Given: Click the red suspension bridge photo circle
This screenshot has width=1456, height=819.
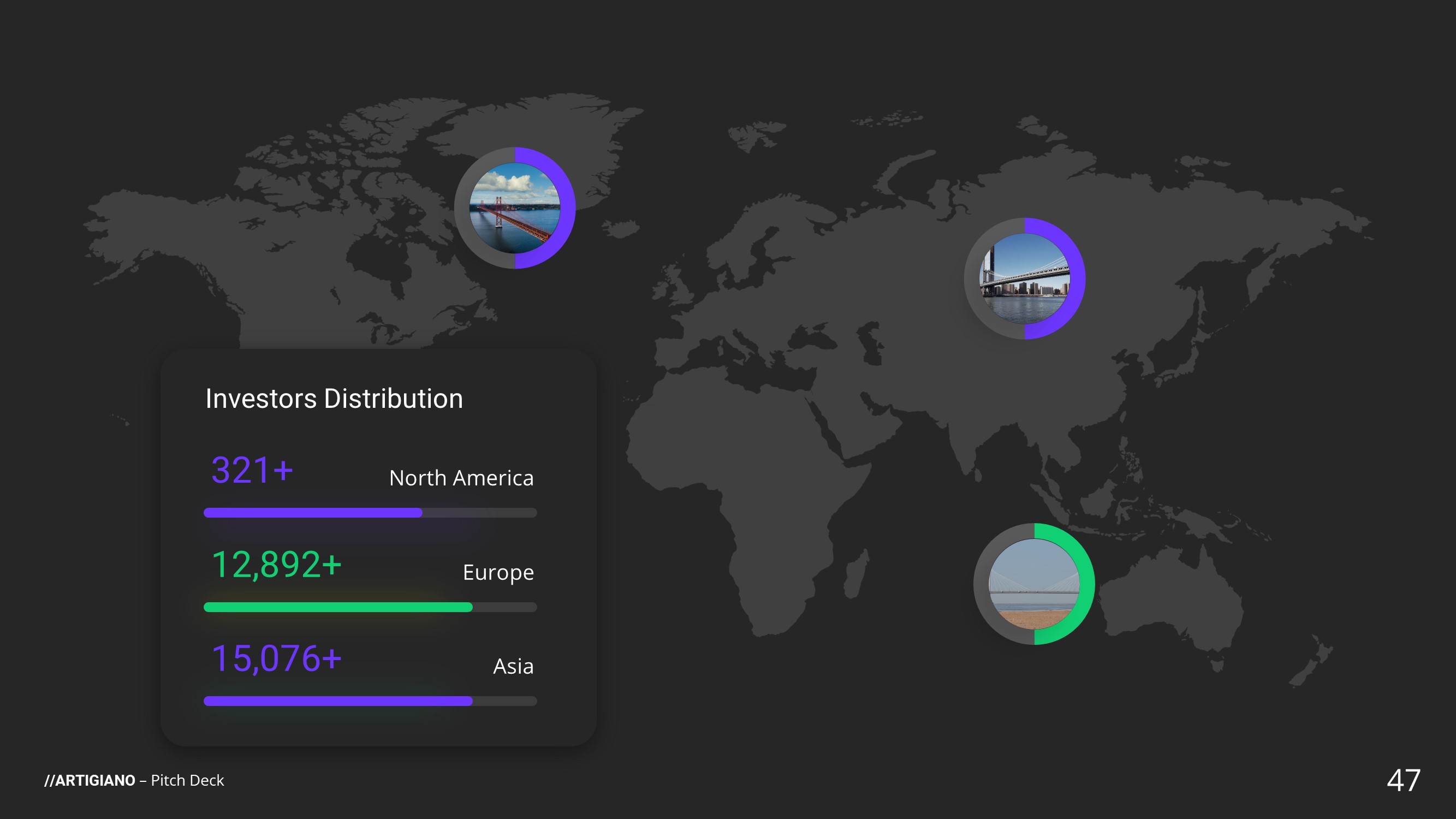Looking at the screenshot, I should coord(514,208).
